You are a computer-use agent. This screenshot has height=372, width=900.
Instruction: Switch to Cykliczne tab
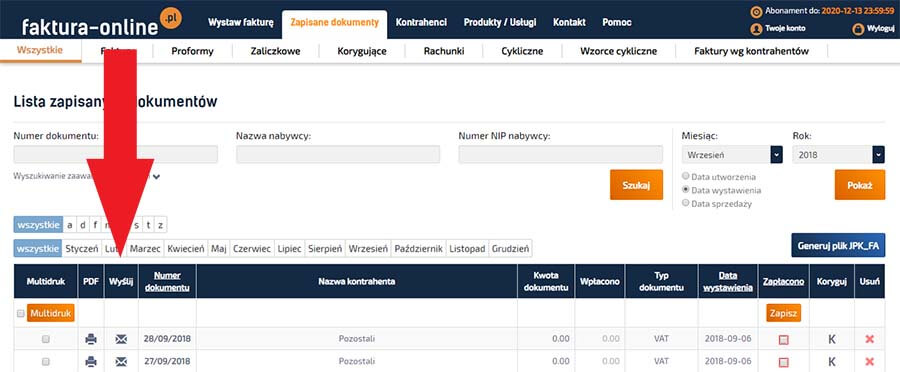click(x=522, y=51)
